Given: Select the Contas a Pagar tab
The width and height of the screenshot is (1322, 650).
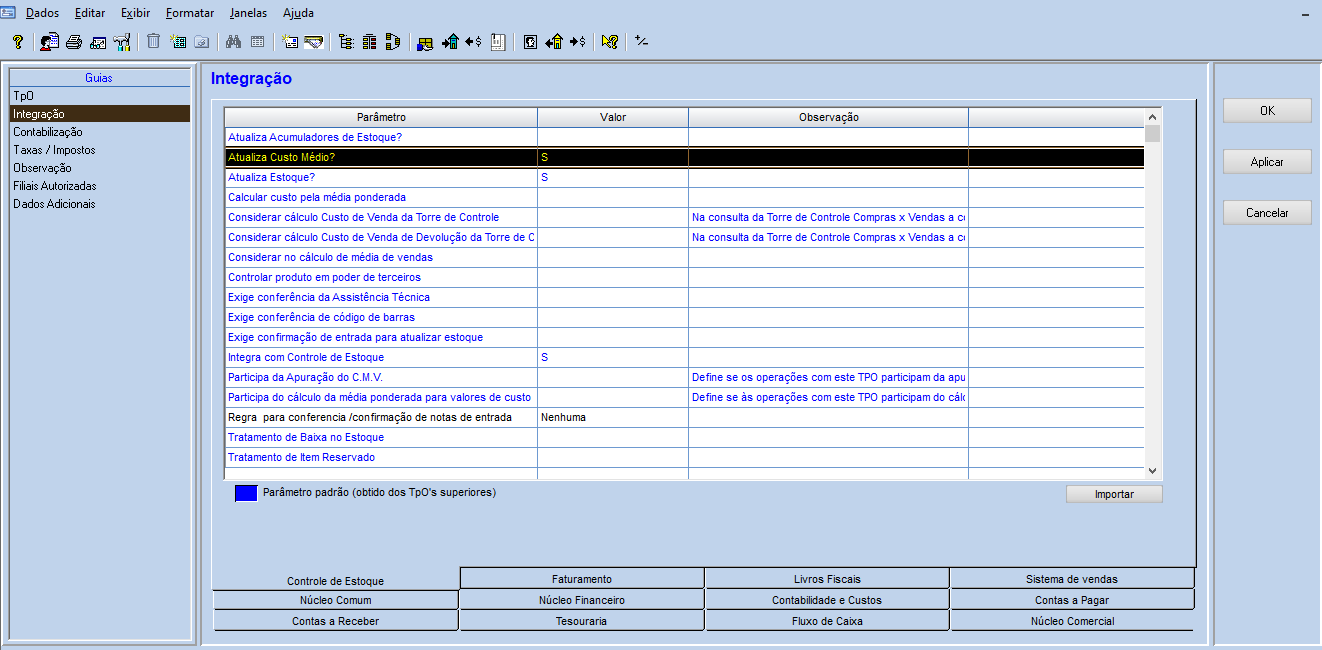Looking at the screenshot, I should click(1071, 600).
